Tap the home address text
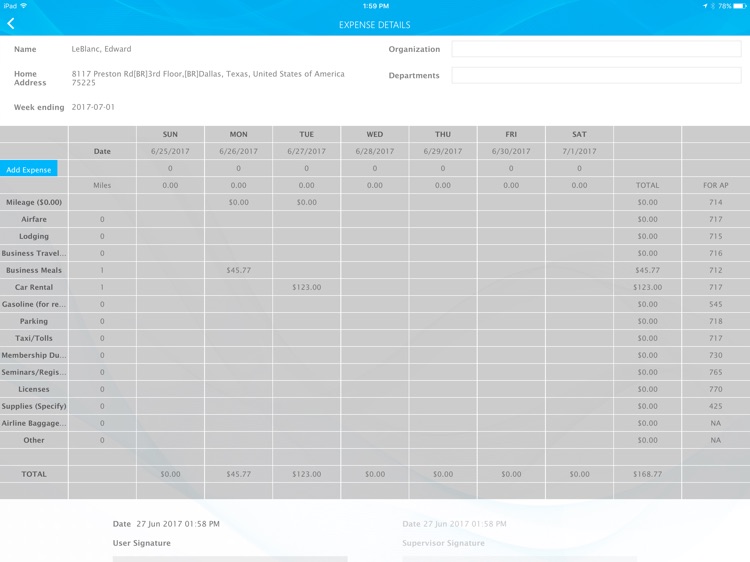This screenshot has width=750, height=562. [x=208, y=78]
